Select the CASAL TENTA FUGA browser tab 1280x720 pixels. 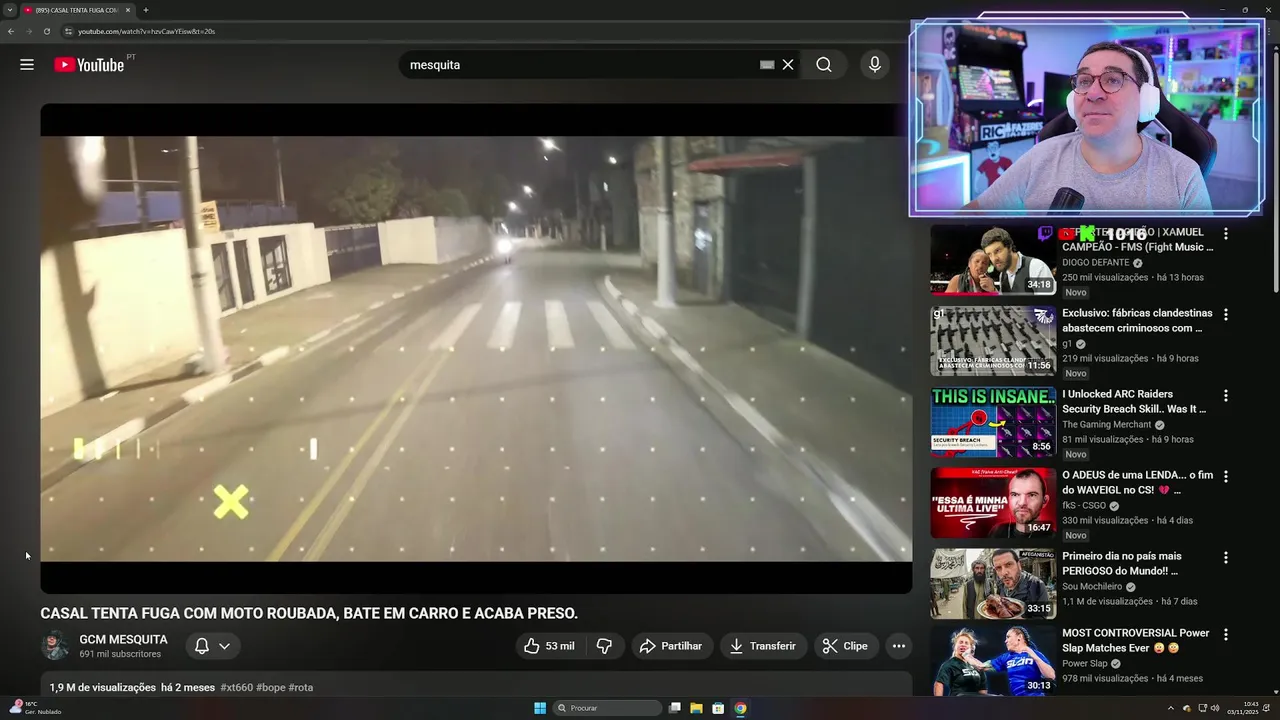tap(77, 10)
